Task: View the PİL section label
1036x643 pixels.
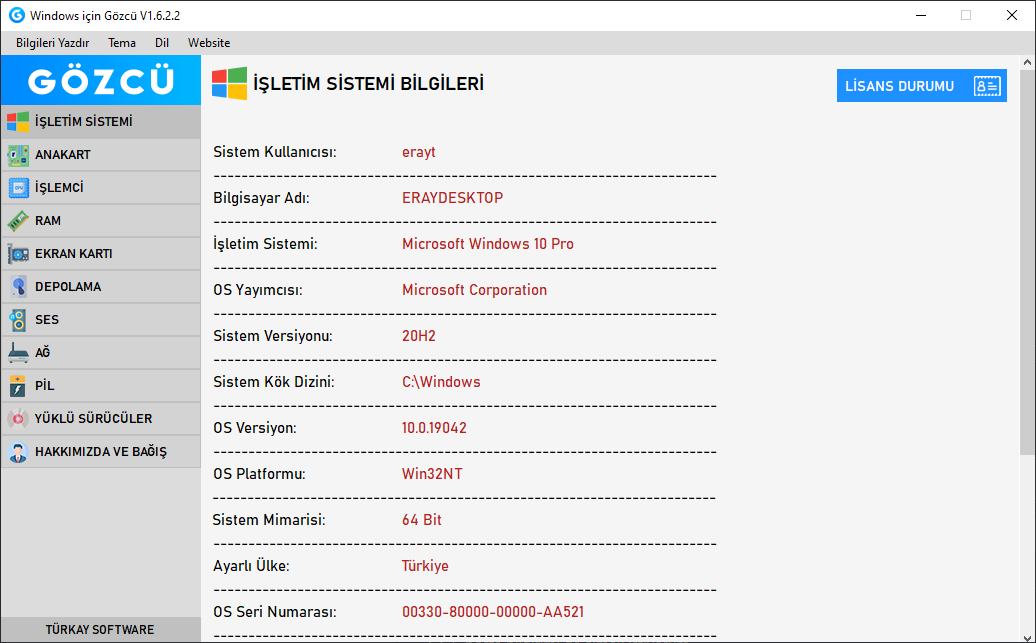Action: tap(44, 386)
